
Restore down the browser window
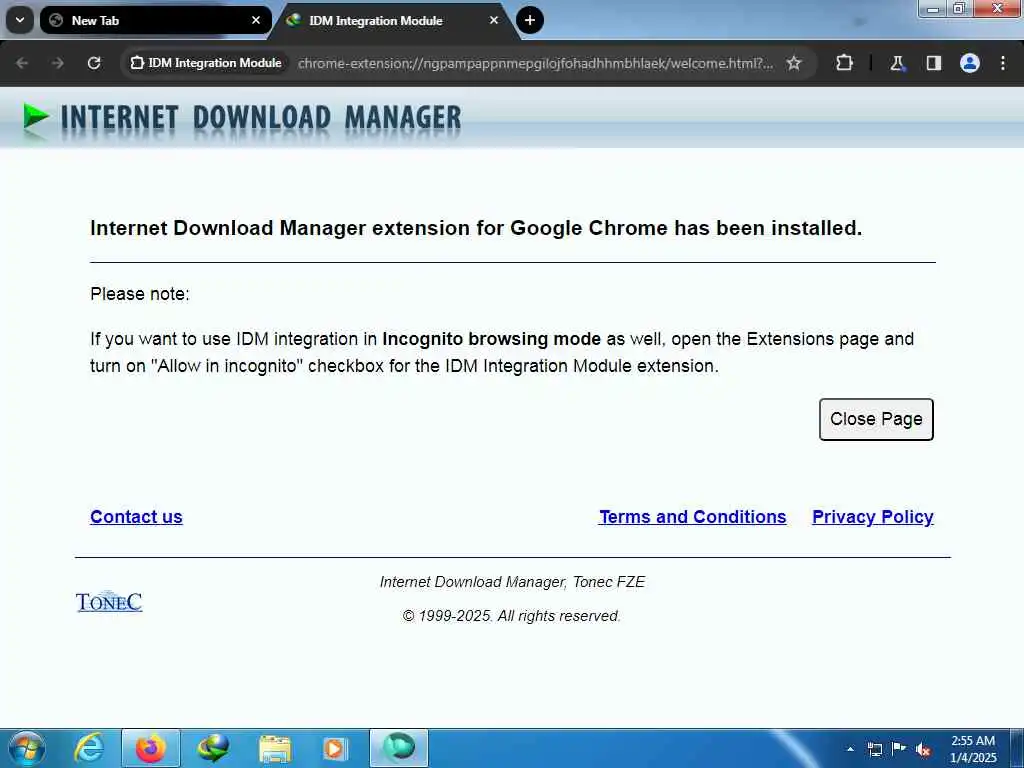coord(959,8)
